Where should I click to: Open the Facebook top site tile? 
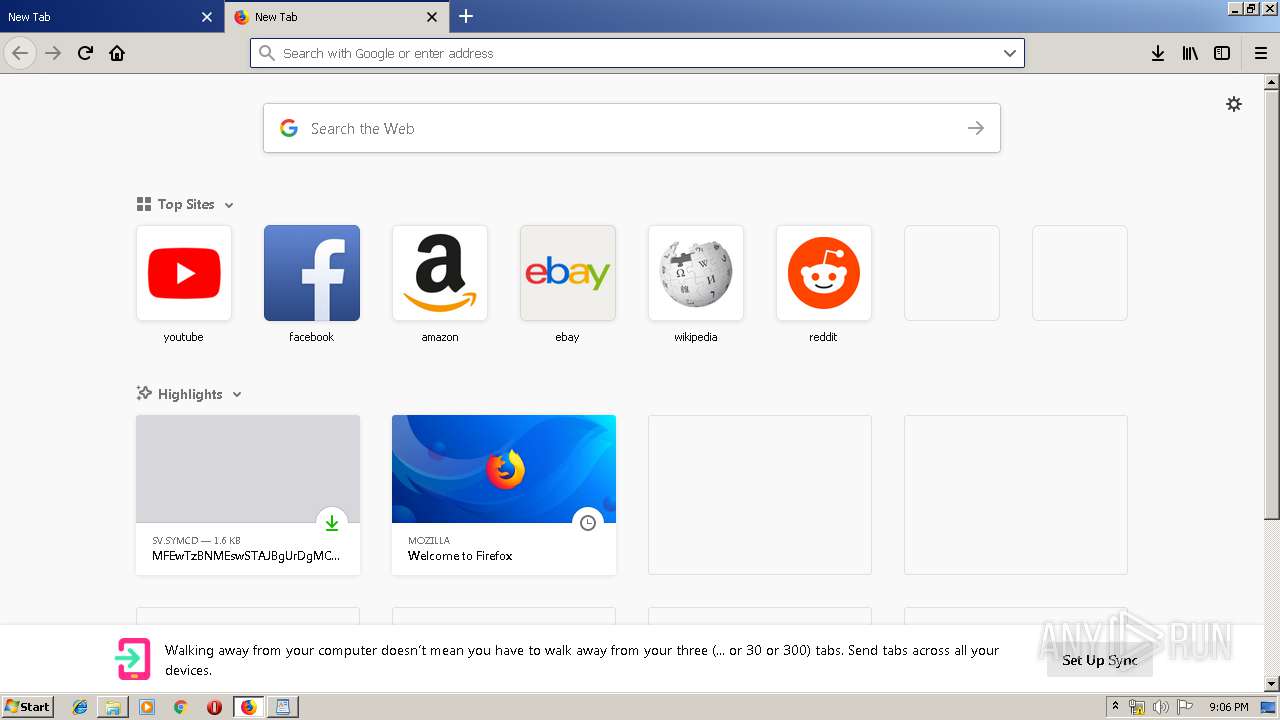(312, 273)
